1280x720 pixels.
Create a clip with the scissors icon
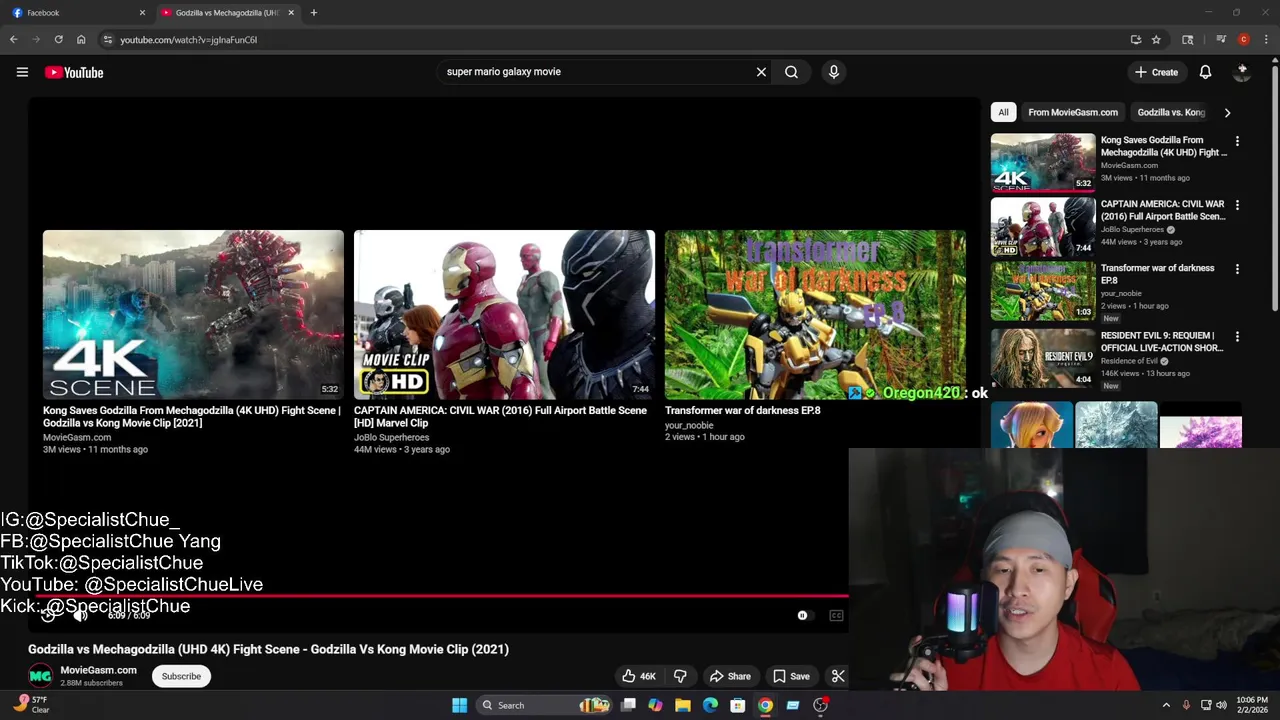click(x=838, y=676)
